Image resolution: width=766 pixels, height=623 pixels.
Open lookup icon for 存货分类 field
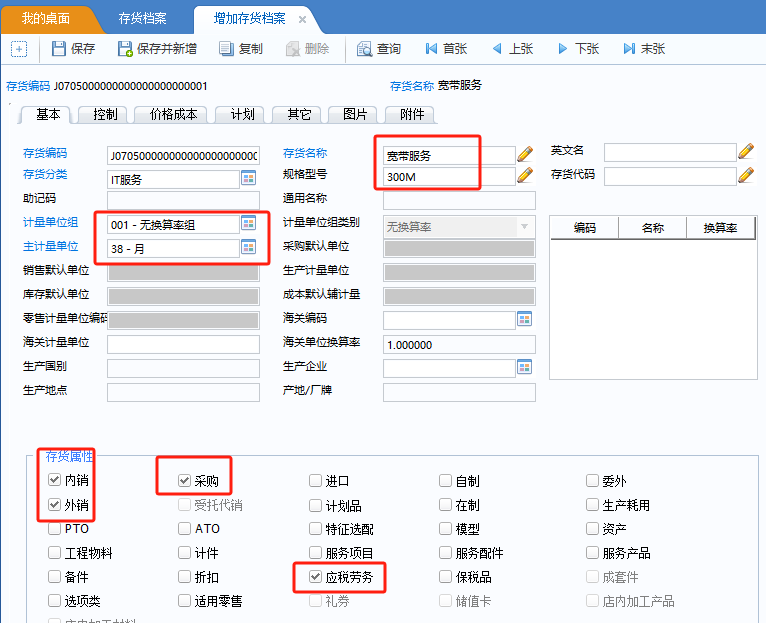point(248,178)
